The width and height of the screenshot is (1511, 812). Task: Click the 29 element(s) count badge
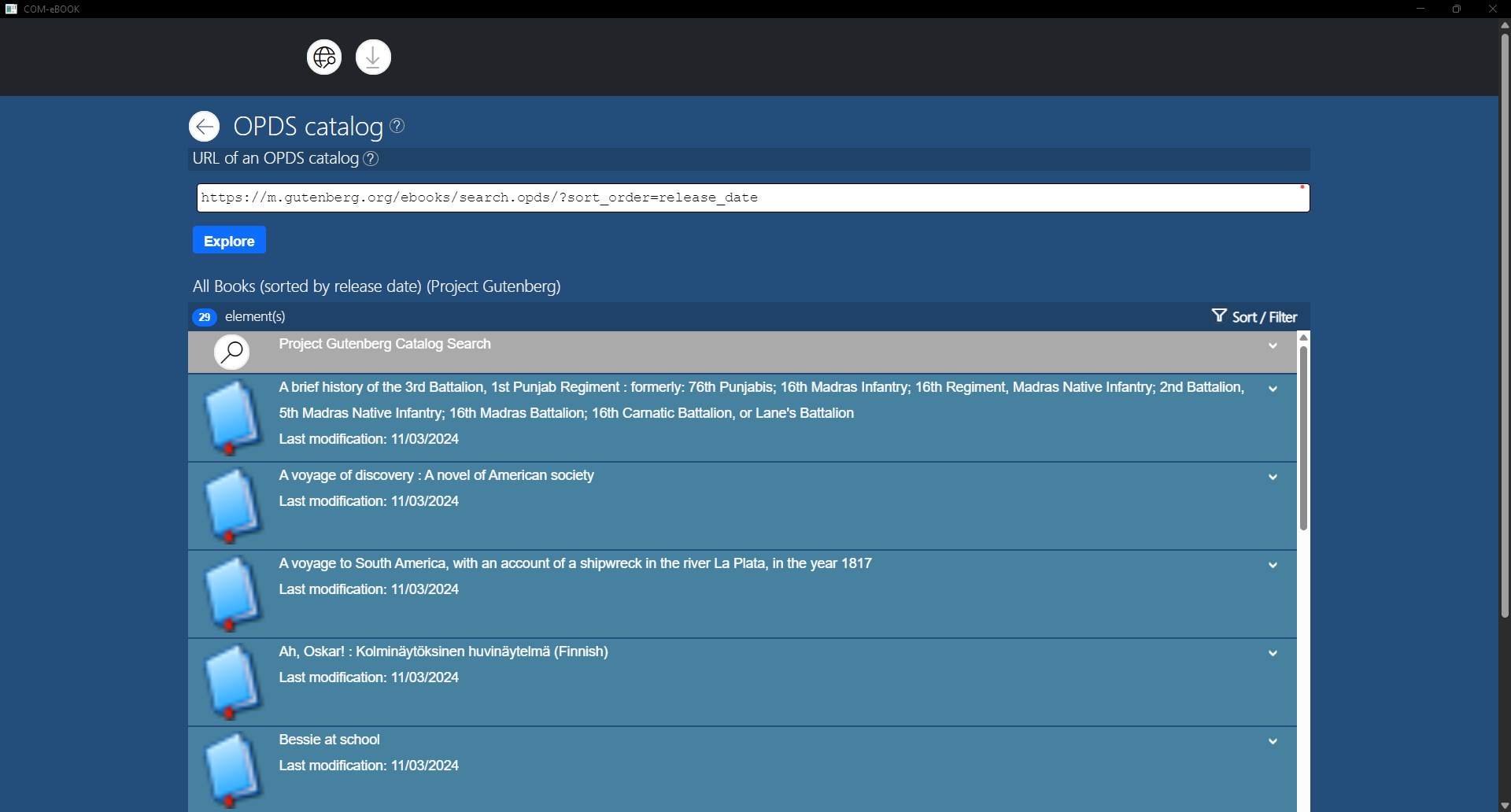click(x=205, y=317)
